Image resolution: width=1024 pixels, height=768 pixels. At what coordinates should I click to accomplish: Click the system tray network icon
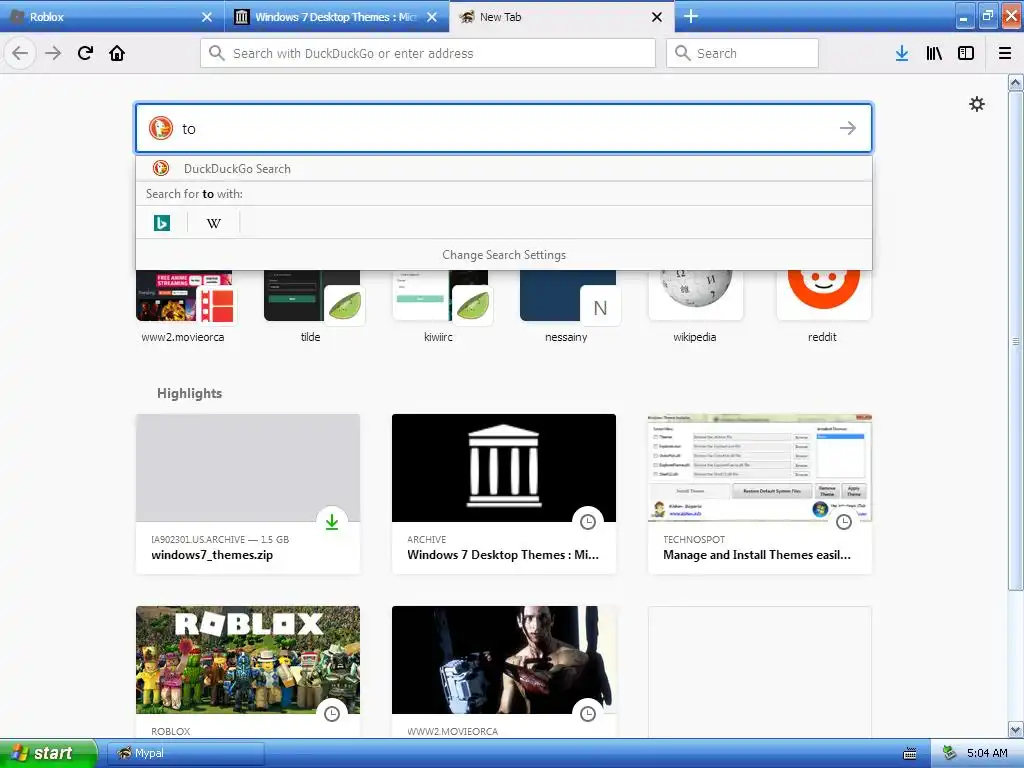[950, 753]
